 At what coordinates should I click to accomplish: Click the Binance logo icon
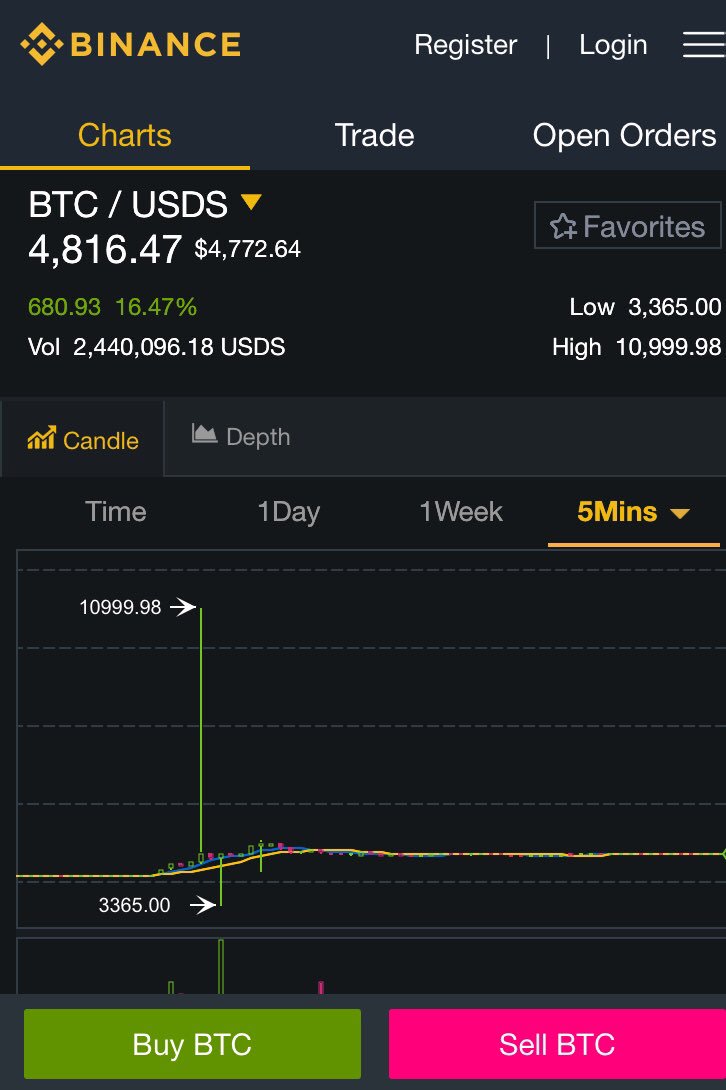pyautogui.click(x=42, y=44)
